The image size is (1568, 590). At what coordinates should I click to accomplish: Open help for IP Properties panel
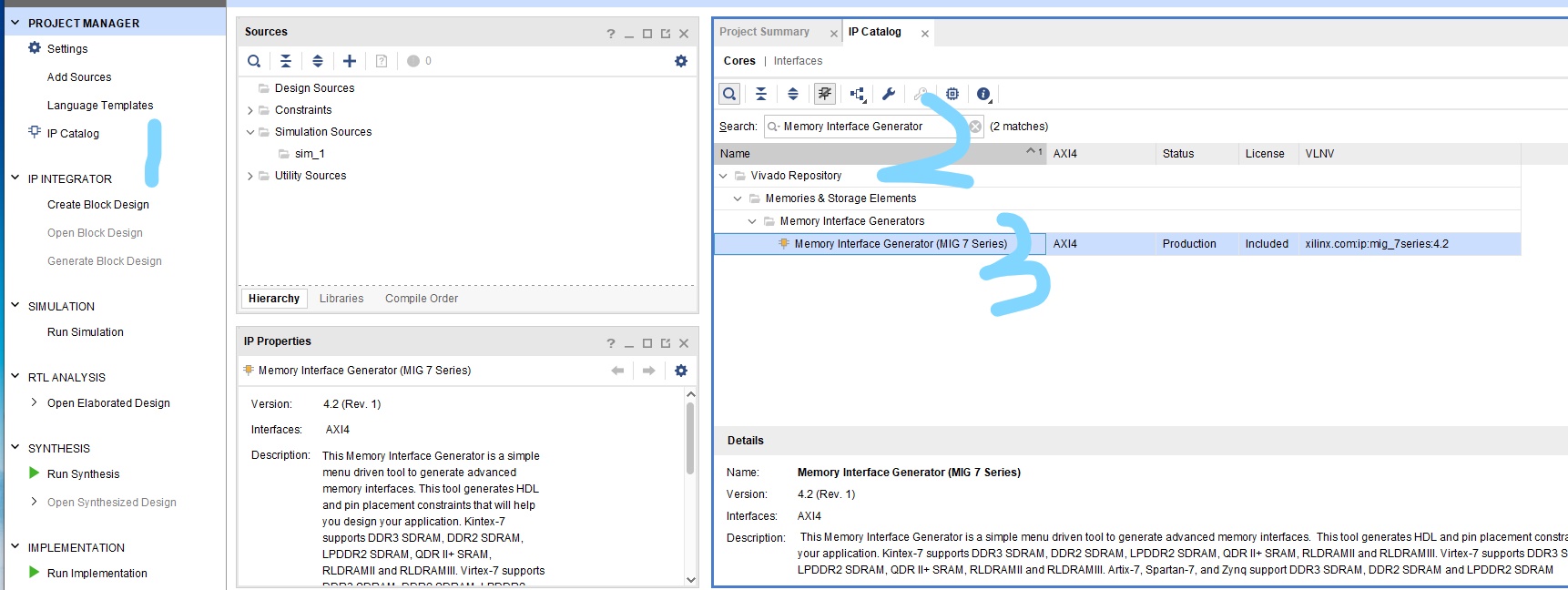[611, 343]
